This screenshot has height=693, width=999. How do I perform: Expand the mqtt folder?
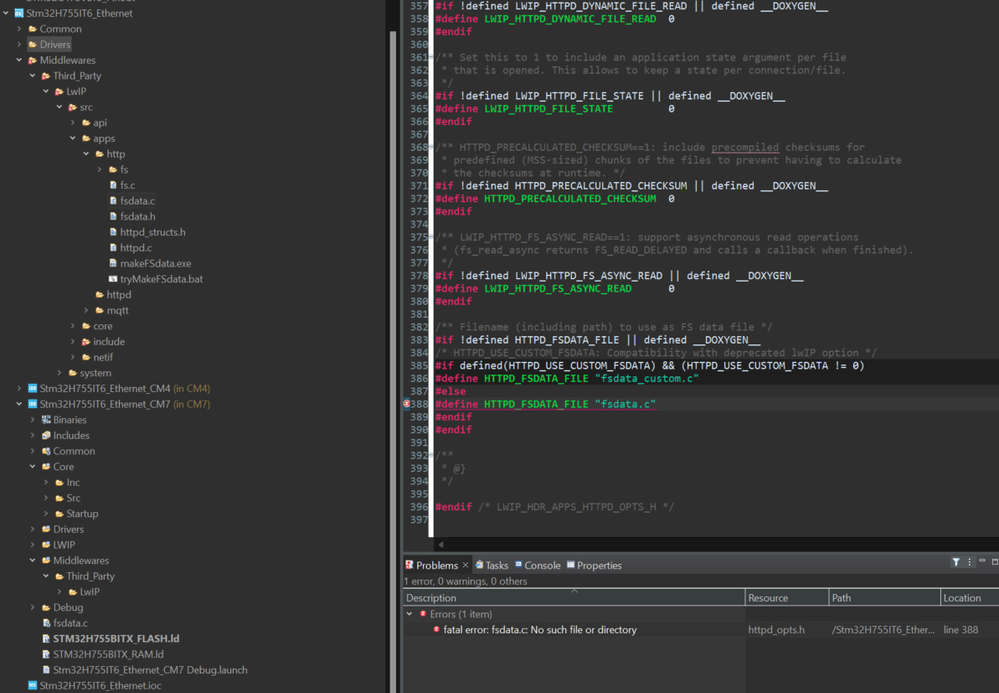pyautogui.click(x=87, y=311)
